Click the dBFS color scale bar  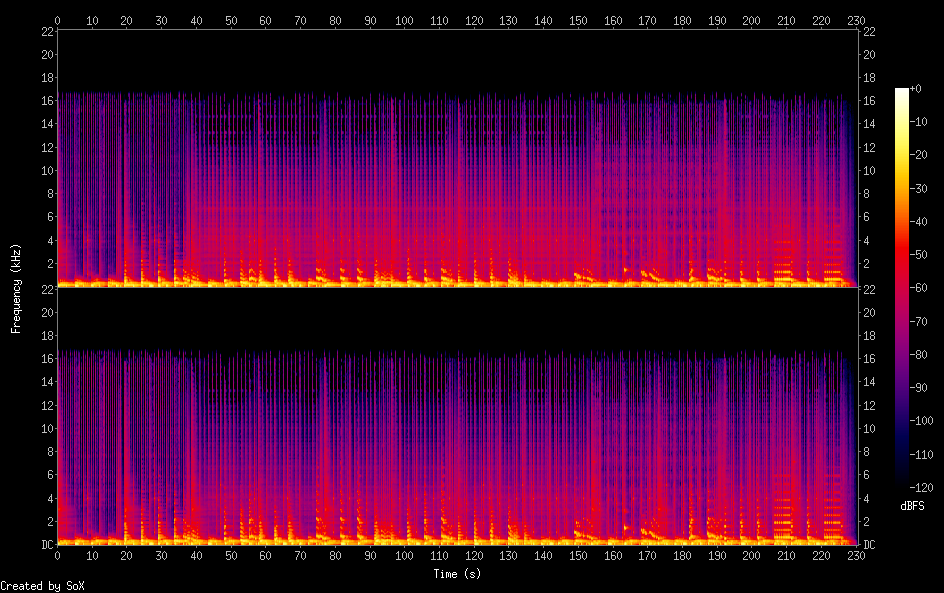pos(902,287)
